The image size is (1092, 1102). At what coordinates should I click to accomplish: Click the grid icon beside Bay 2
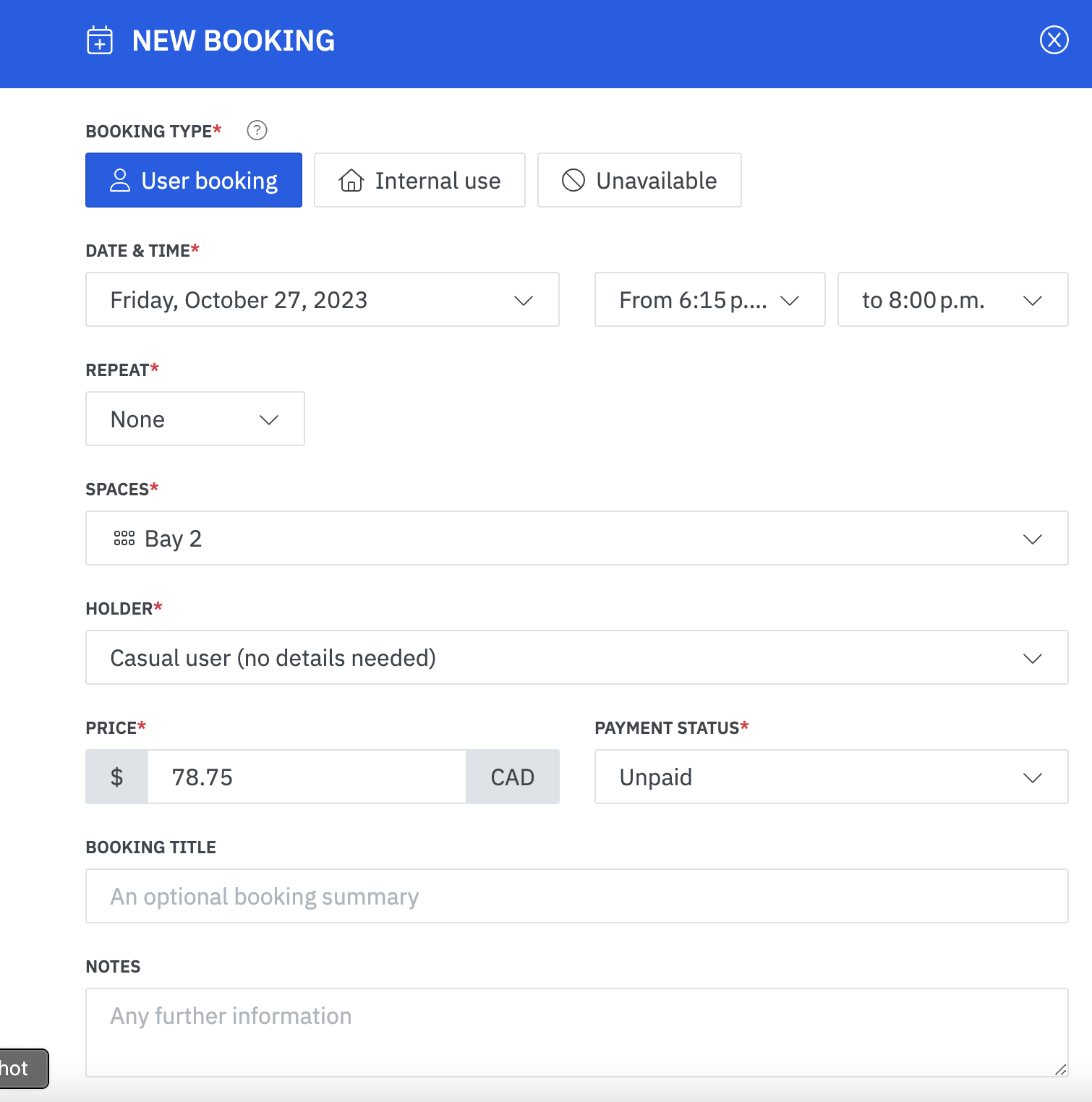point(124,538)
